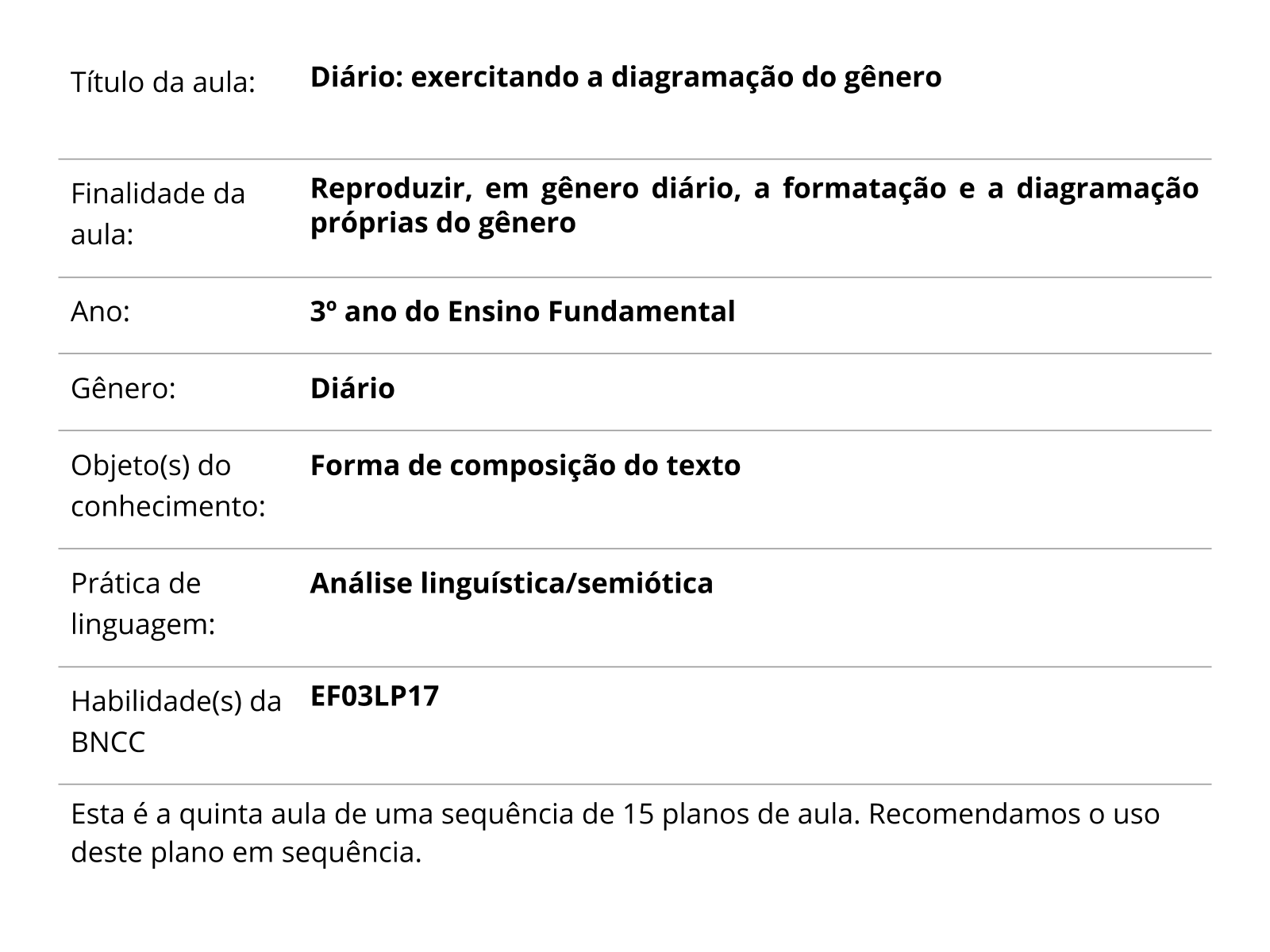Image resolution: width=1270 pixels, height=952 pixels.
Task: Select 'Forma de composição do texto' value
Action: pos(525,466)
